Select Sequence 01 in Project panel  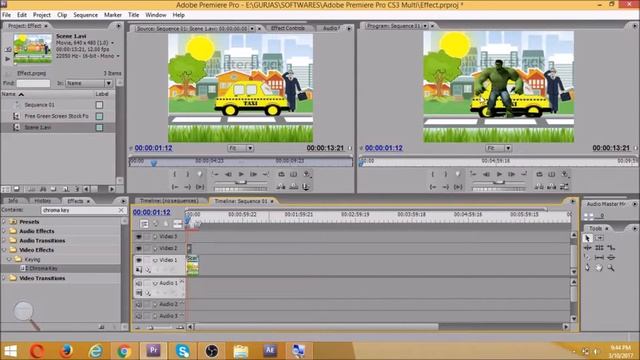[x=39, y=105]
